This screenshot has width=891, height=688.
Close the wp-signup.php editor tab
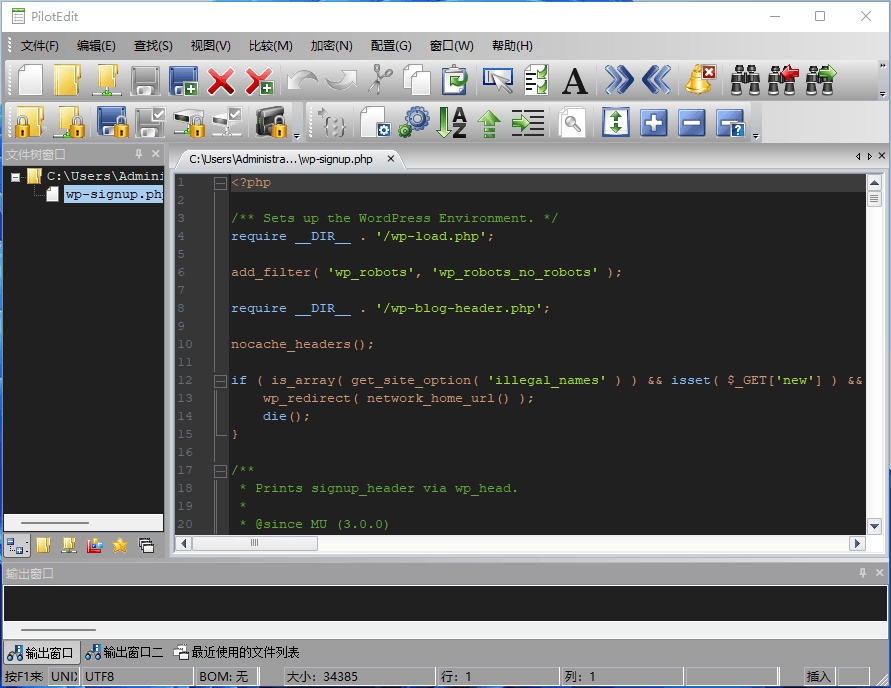coord(392,159)
